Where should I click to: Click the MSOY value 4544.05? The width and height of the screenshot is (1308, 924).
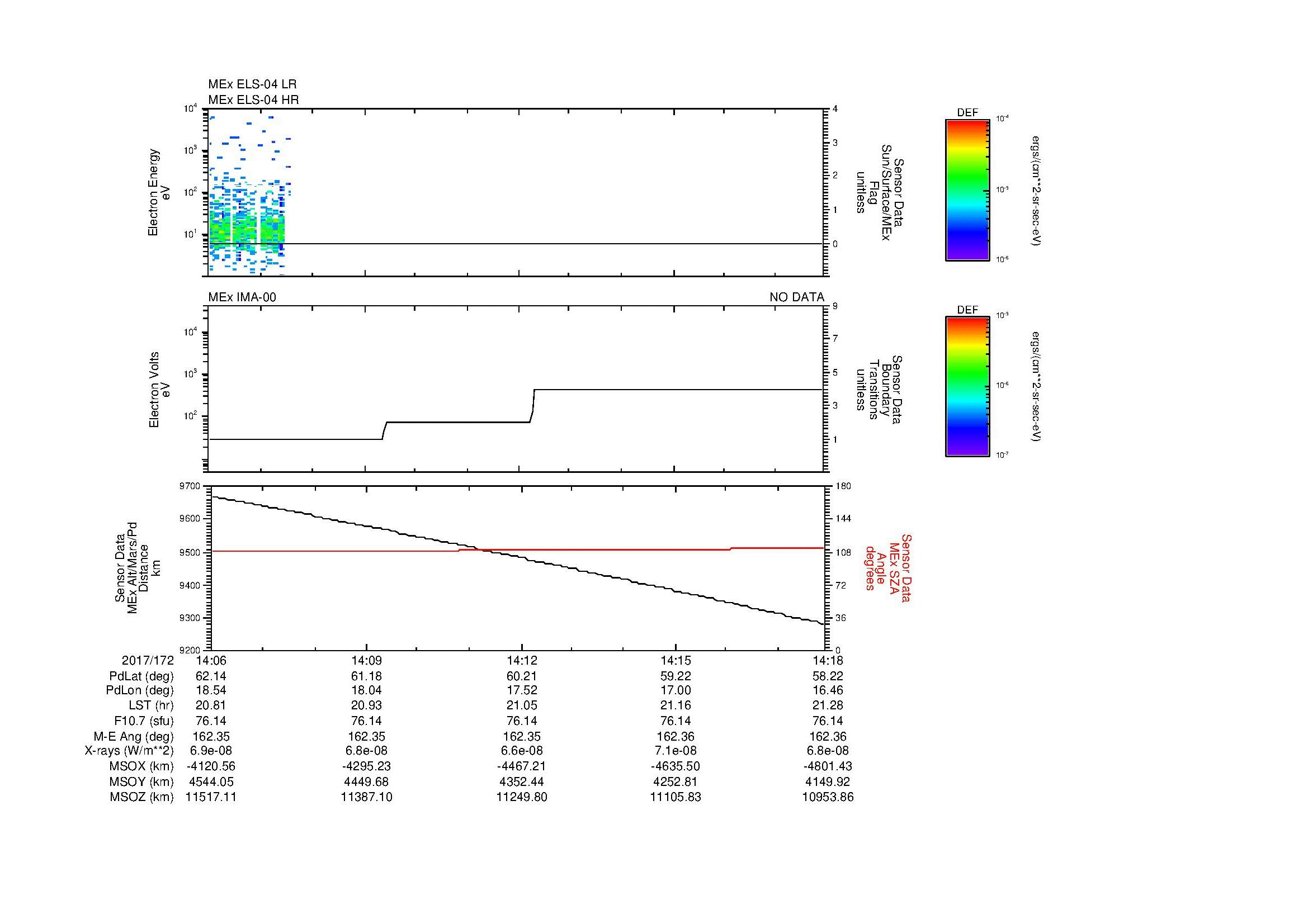[211, 781]
